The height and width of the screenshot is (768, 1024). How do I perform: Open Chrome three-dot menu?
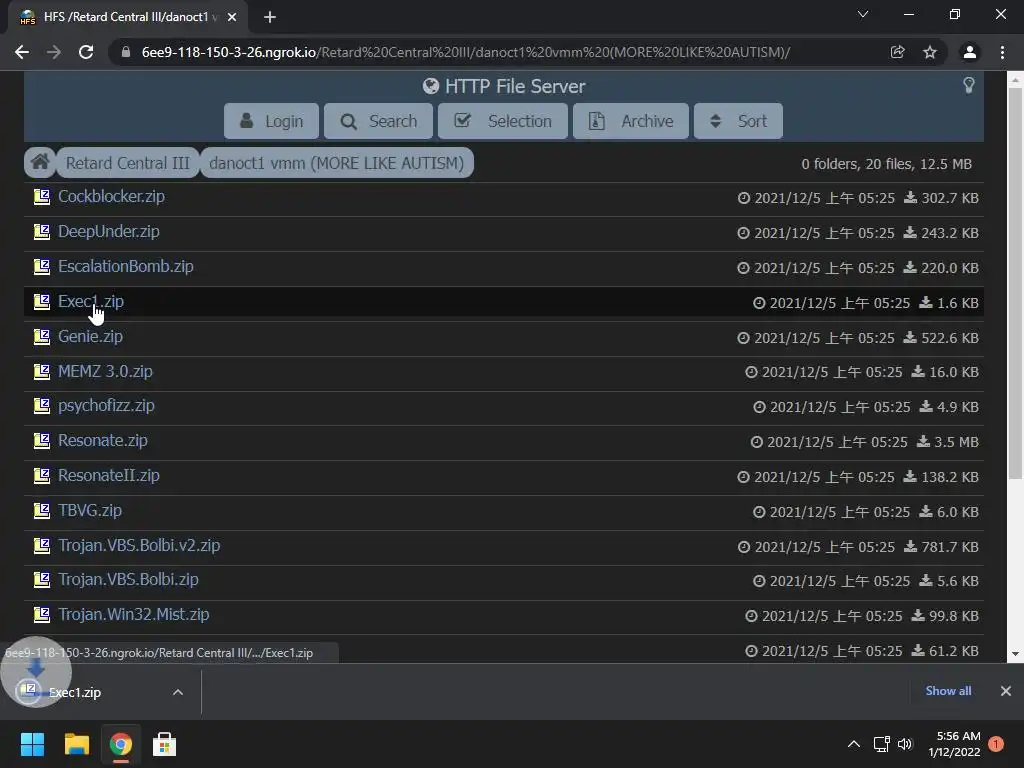(1002, 52)
